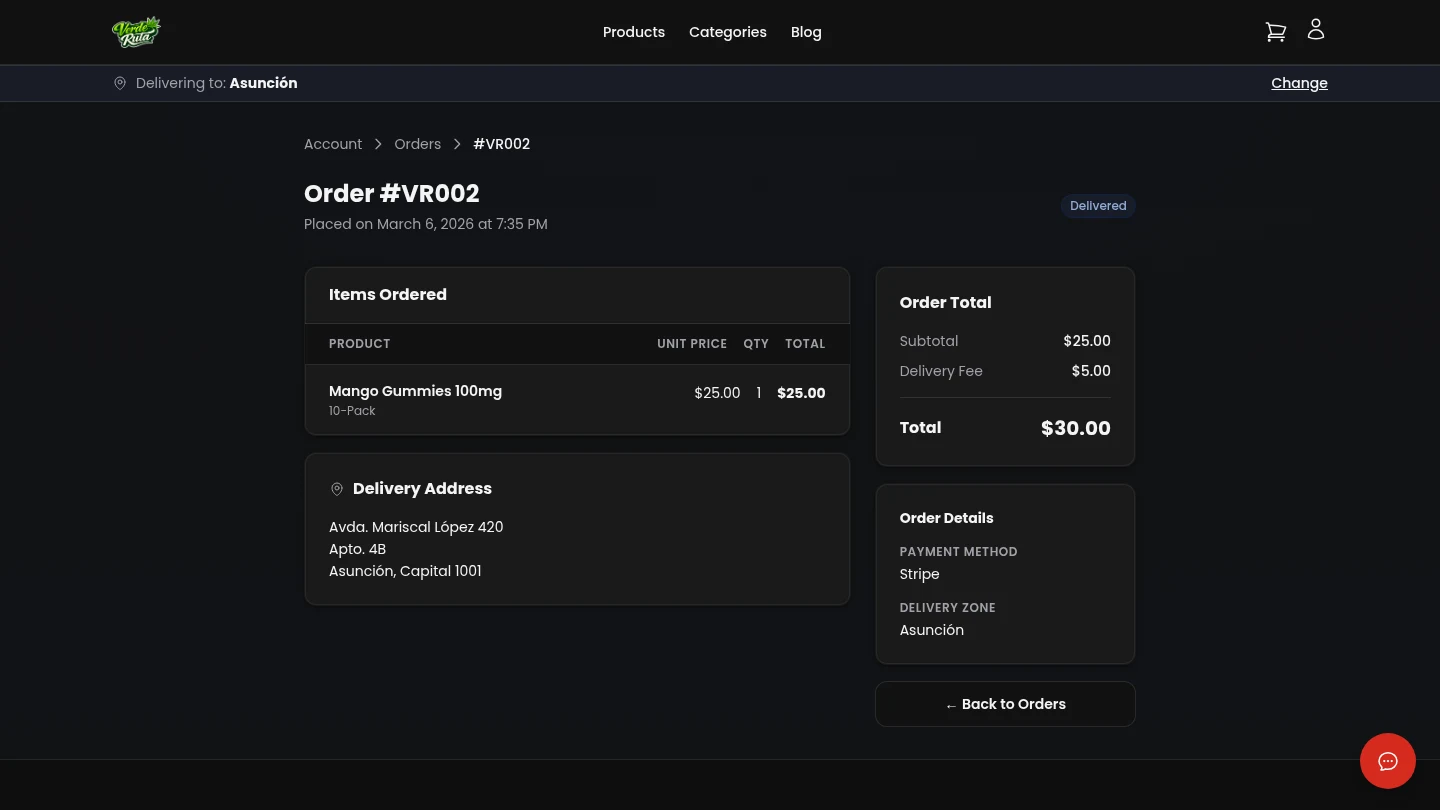
Task: Click the user account icon
Action: click(x=1315, y=29)
